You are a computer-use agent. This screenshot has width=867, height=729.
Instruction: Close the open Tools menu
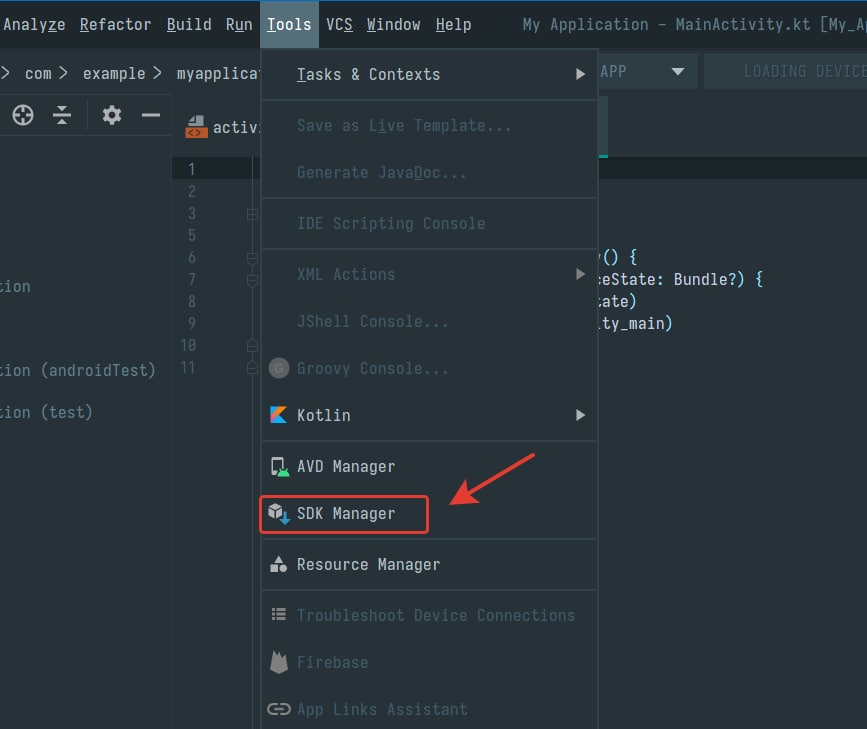(289, 25)
